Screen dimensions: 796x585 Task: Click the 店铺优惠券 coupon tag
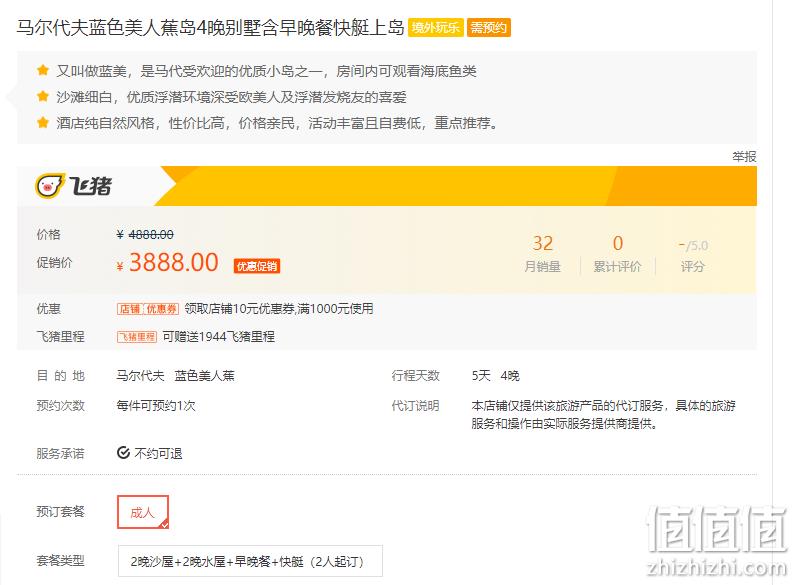(x=148, y=309)
